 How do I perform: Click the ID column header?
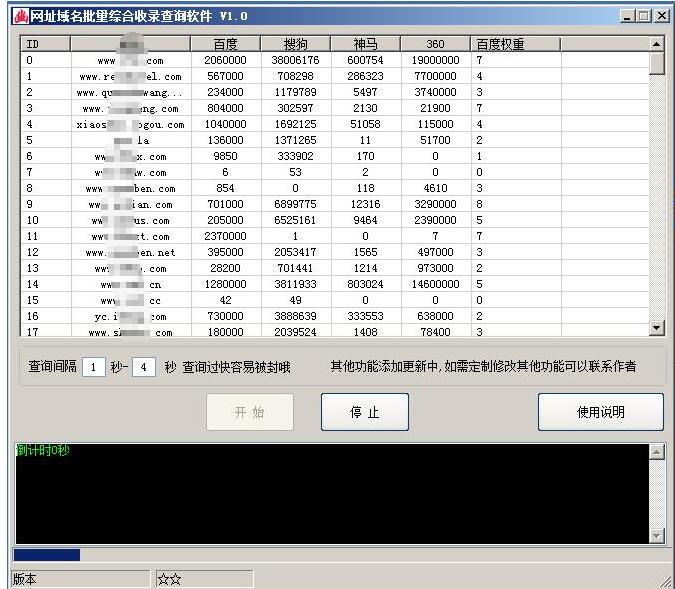click(45, 44)
